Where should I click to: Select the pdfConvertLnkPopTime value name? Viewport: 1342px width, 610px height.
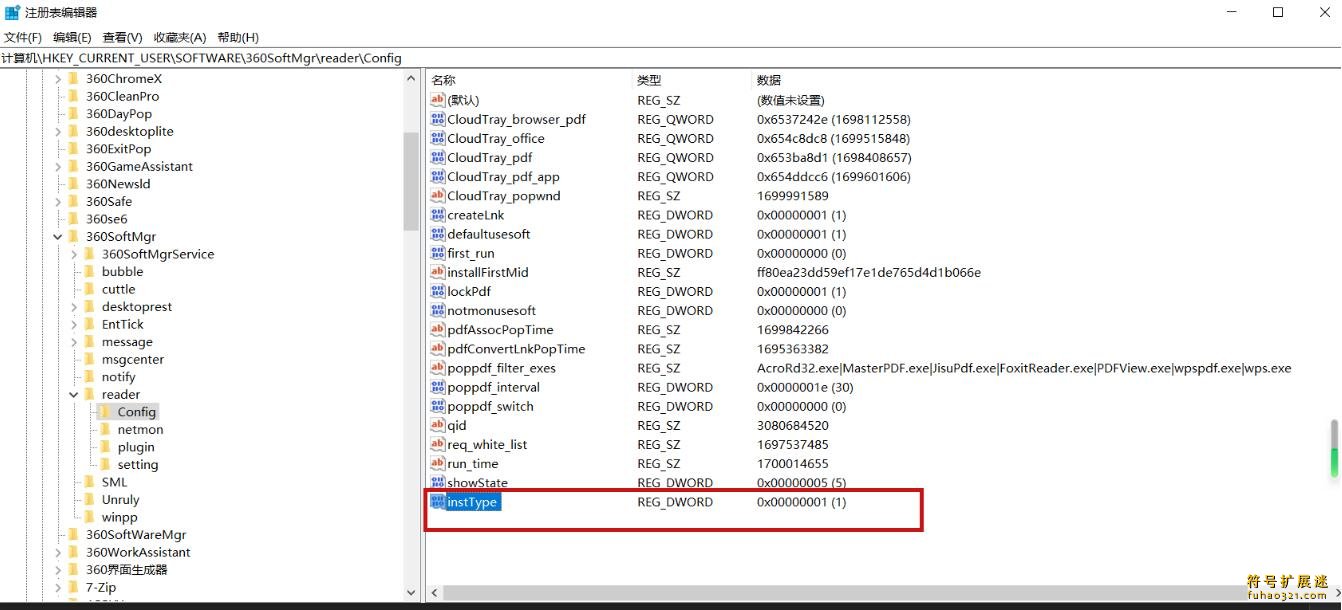(516, 349)
